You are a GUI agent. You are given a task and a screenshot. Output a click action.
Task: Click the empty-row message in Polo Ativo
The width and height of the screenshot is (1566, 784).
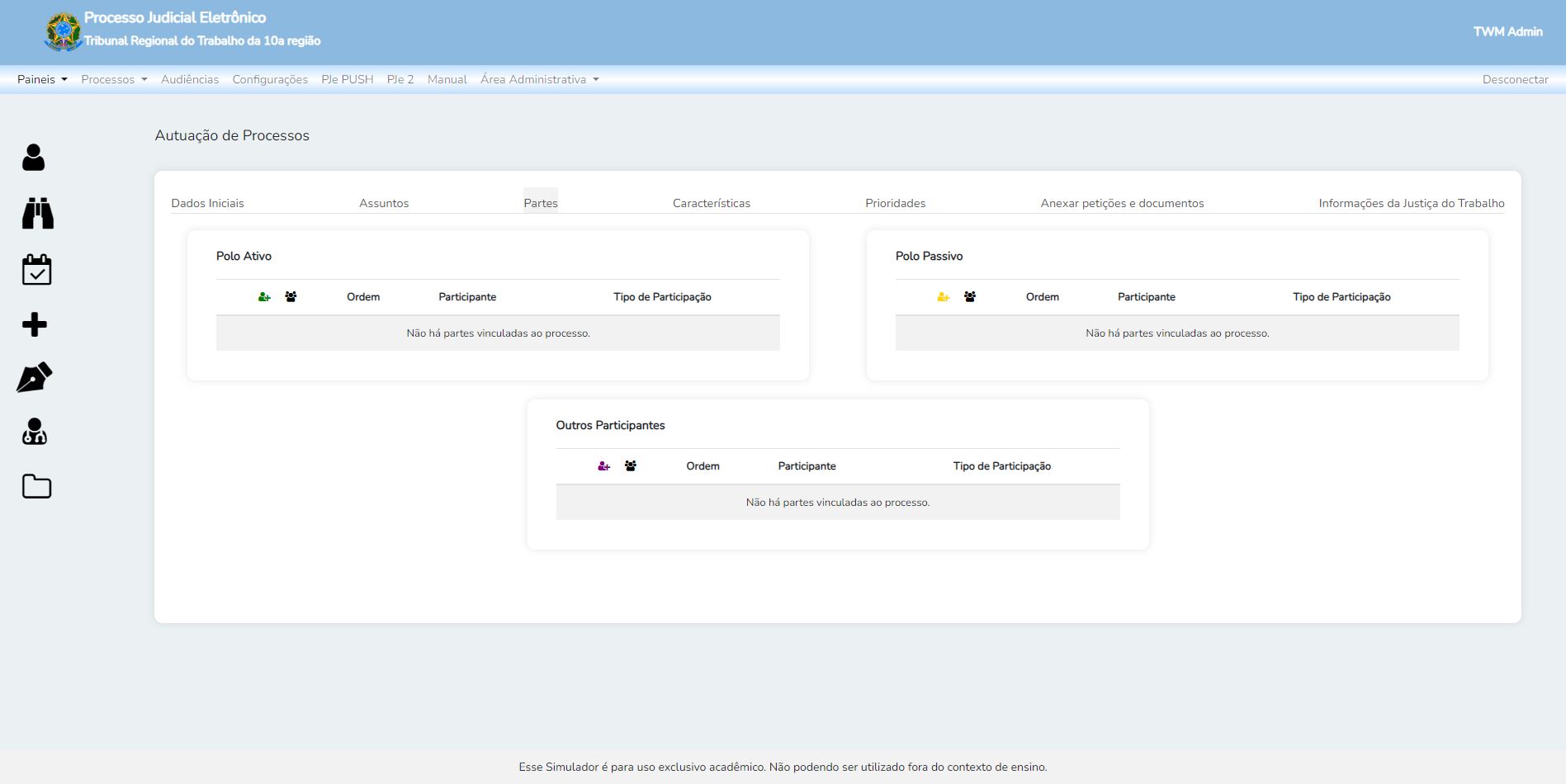(x=498, y=333)
